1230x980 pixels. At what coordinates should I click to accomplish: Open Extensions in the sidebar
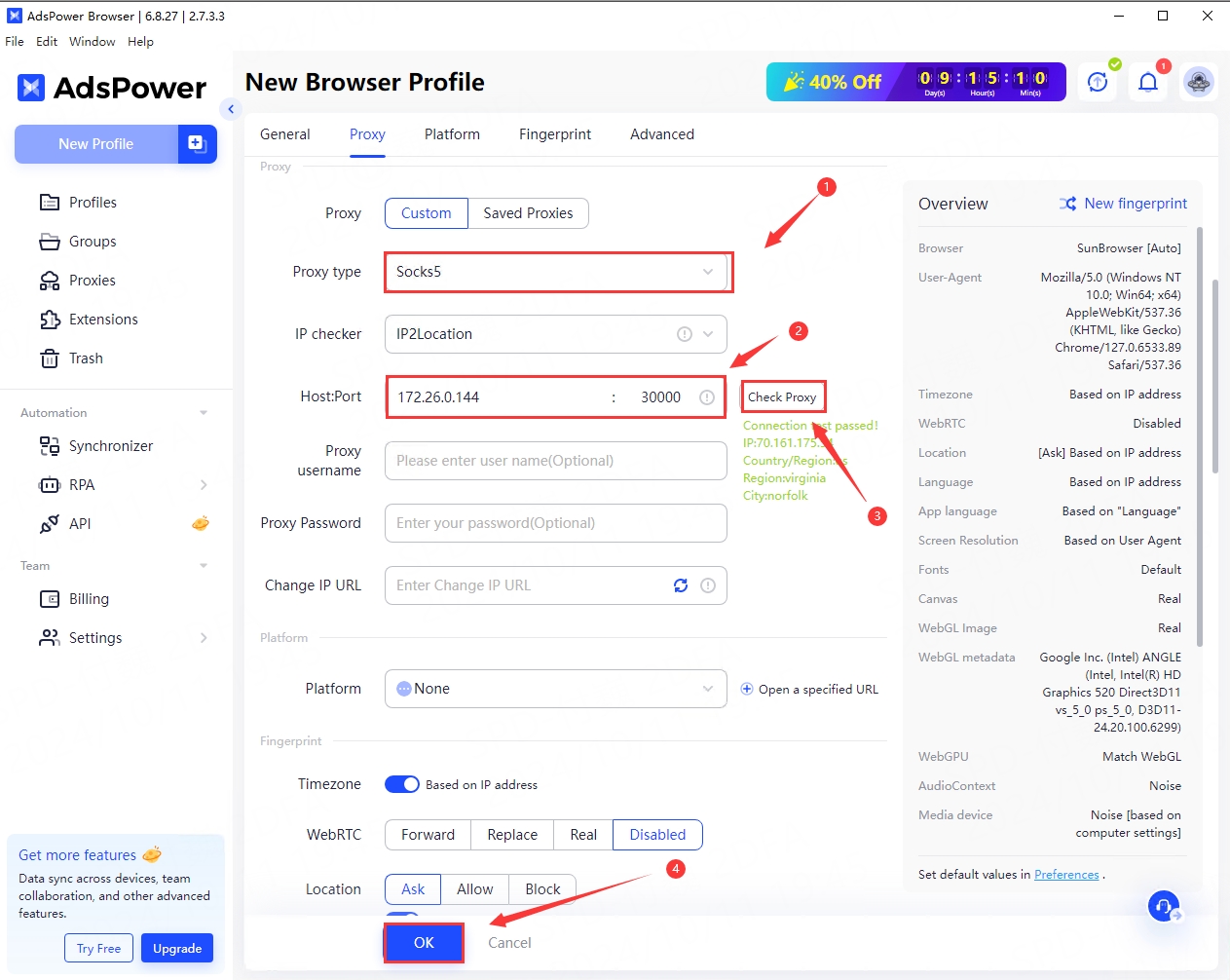coord(103,320)
